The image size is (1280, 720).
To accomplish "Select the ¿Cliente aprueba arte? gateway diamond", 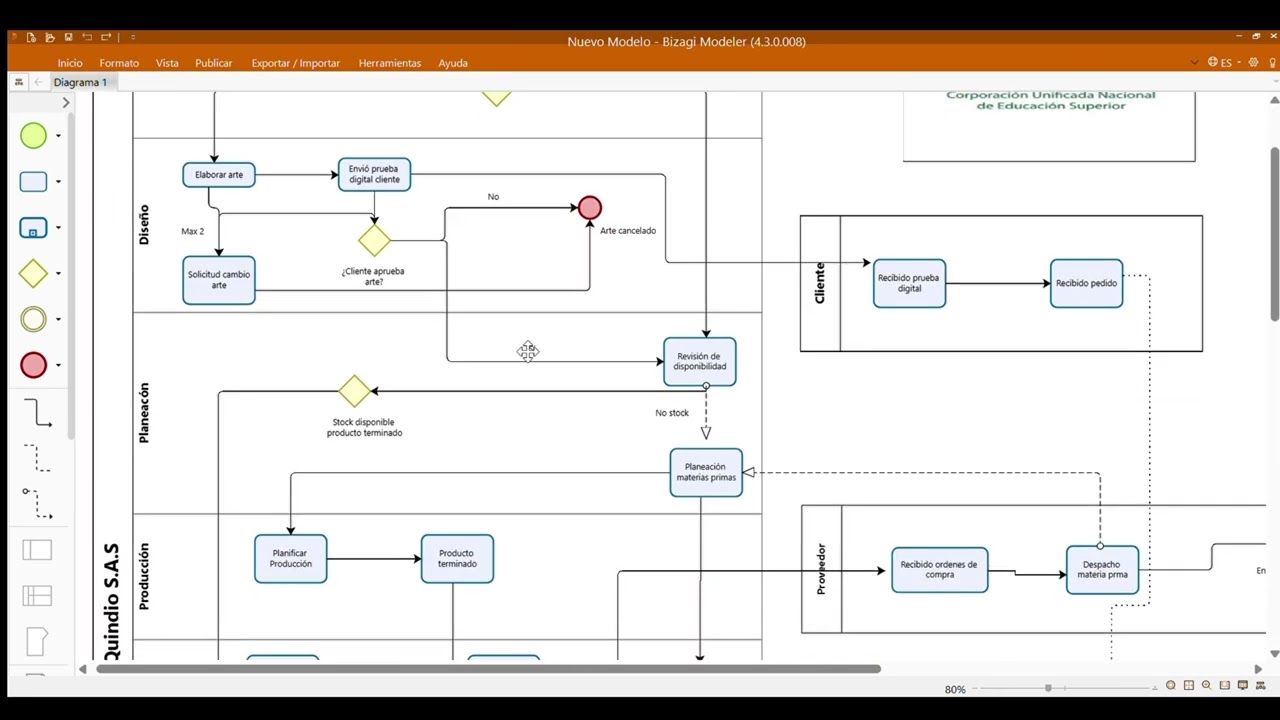I will tap(374, 240).
